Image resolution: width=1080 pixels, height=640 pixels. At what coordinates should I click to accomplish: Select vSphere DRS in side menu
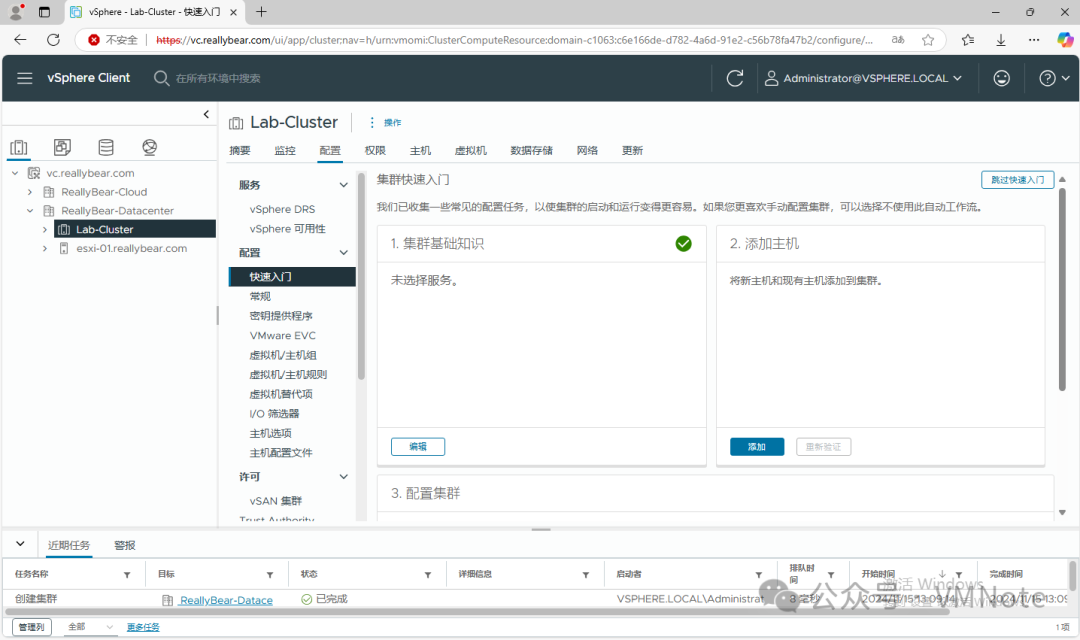pyautogui.click(x=282, y=209)
